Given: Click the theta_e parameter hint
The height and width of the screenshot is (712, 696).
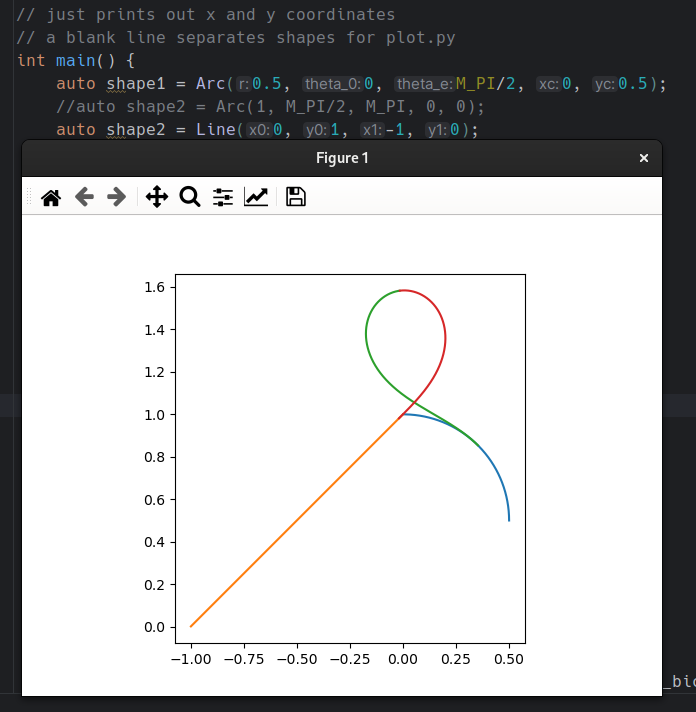Looking at the screenshot, I should [x=425, y=84].
